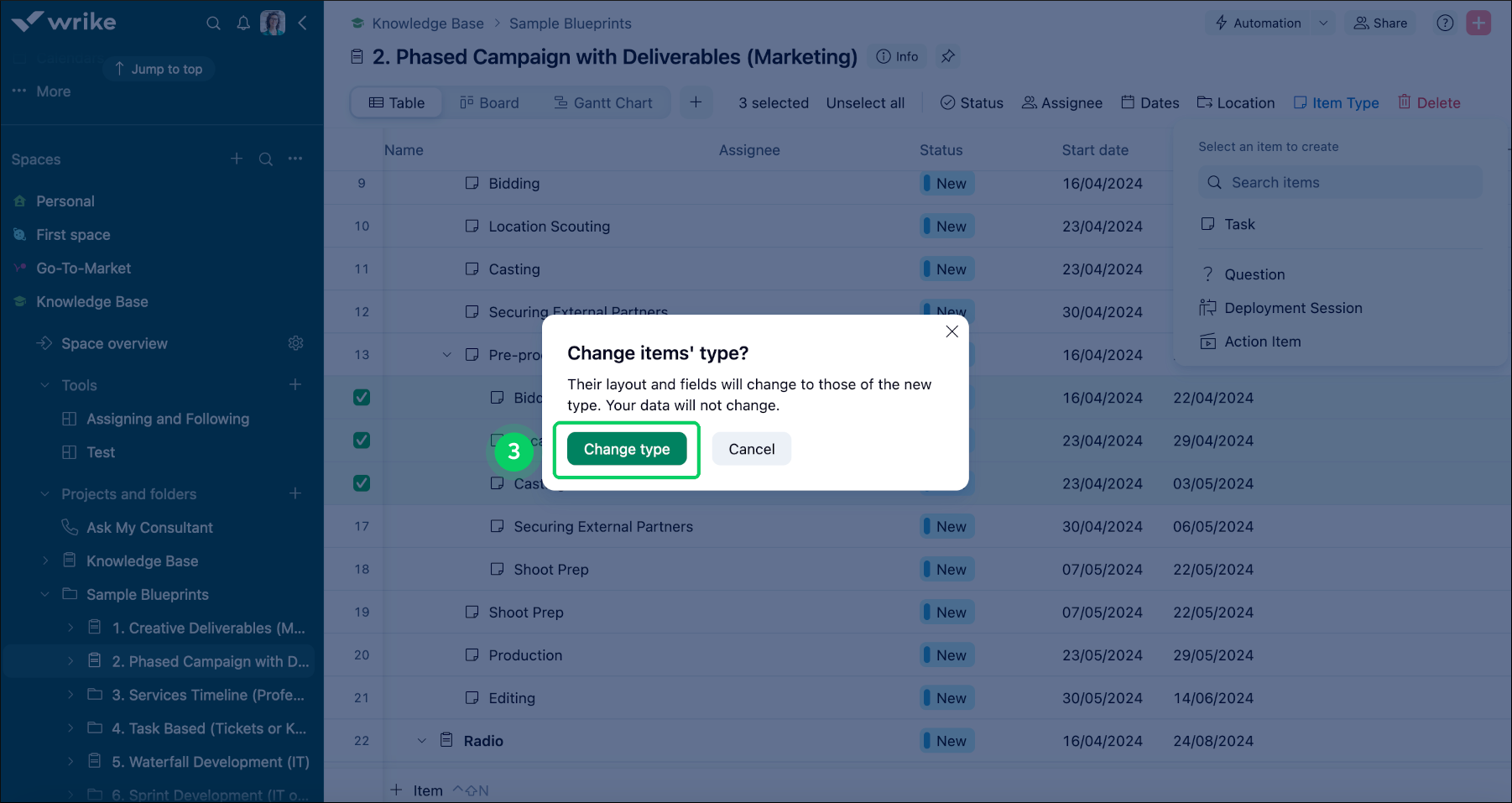Uncheck the third selected row checkbox
The width and height of the screenshot is (1512, 803).
[x=362, y=483]
